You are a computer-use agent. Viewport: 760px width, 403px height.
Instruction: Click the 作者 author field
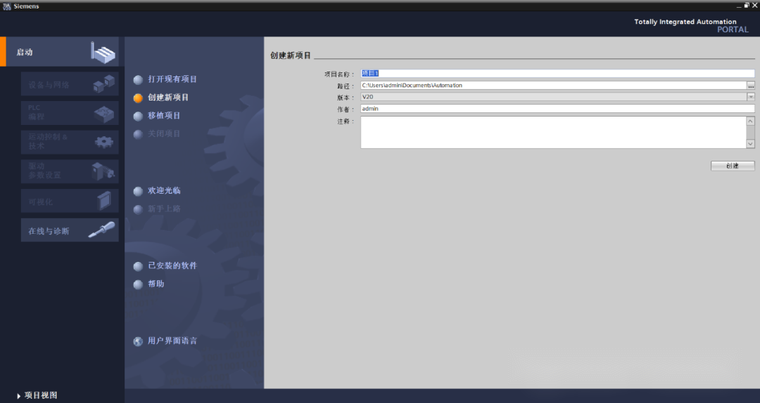(557, 109)
